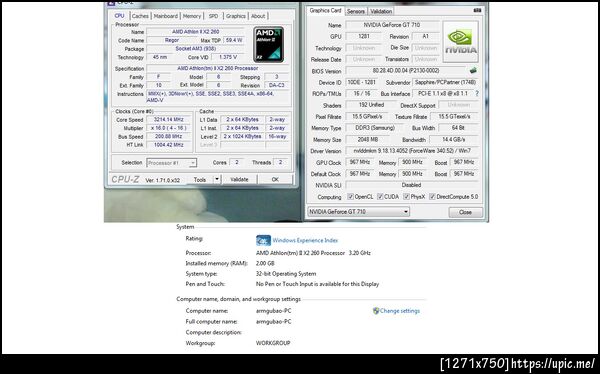Click the BIOS Version field 80.28.4D.00.04

coord(406,71)
